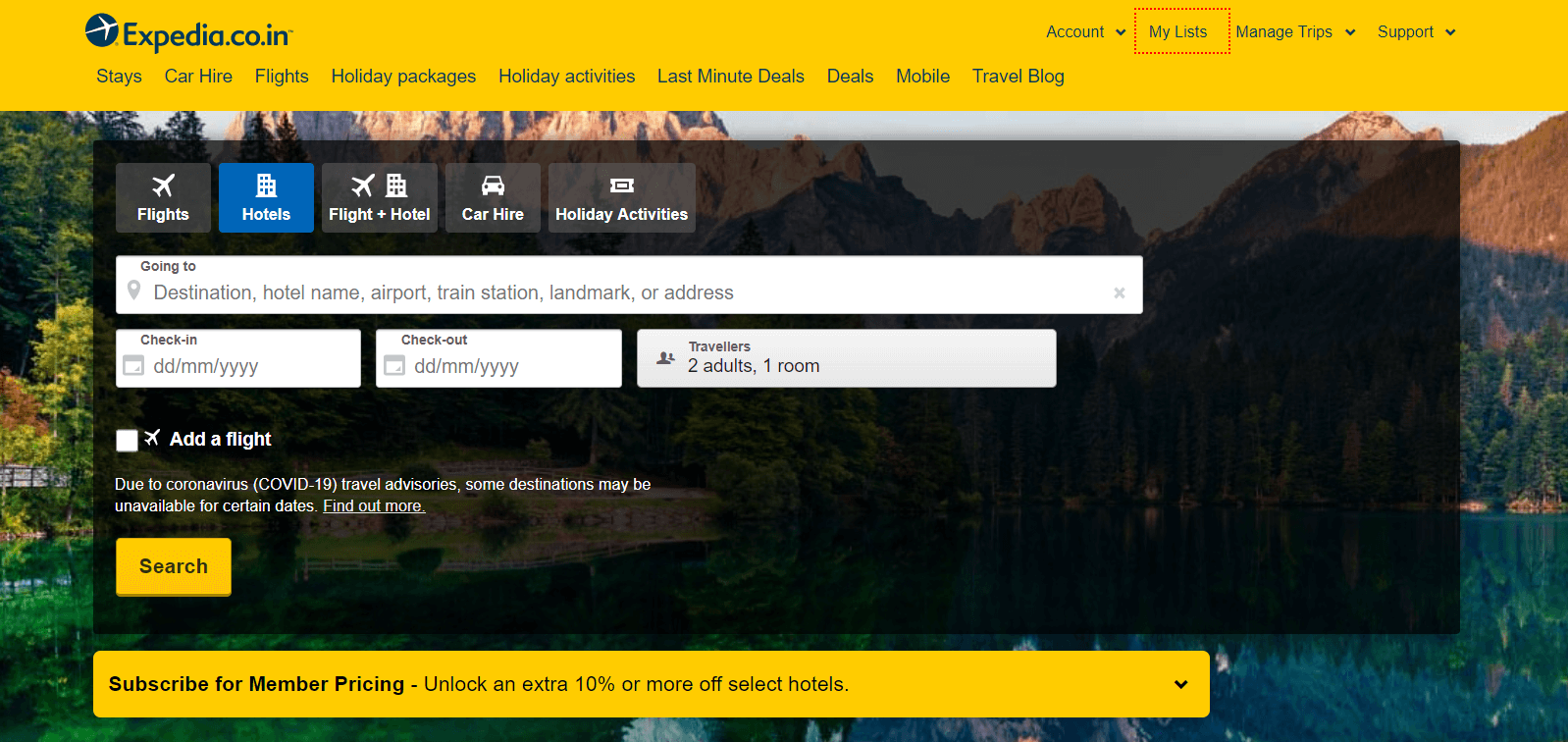Screen dimensions: 1568x742
Task: Visit the Travel Blog link
Action: click(x=1018, y=77)
